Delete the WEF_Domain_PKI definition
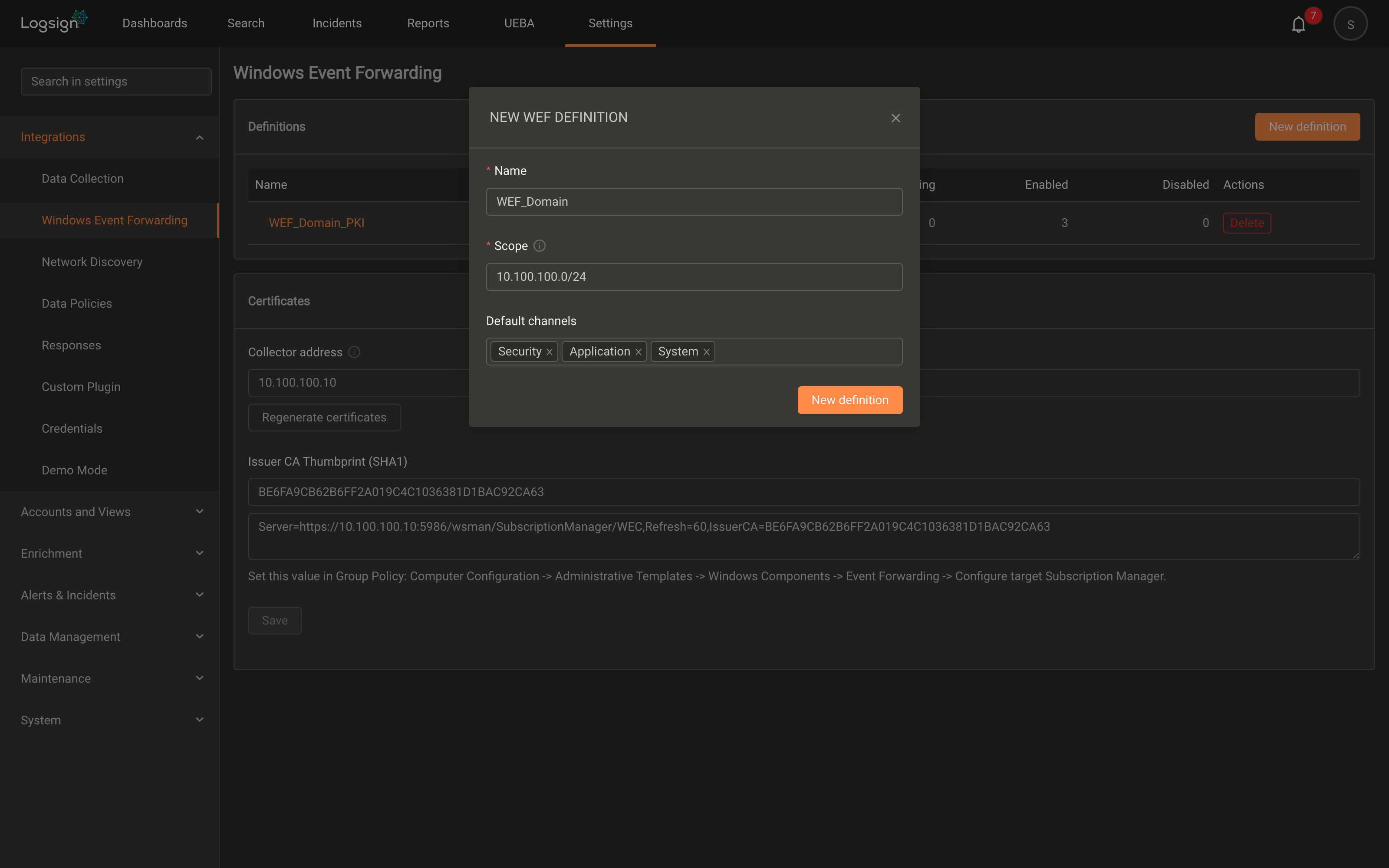Image resolution: width=1389 pixels, height=868 pixels. [1247, 223]
